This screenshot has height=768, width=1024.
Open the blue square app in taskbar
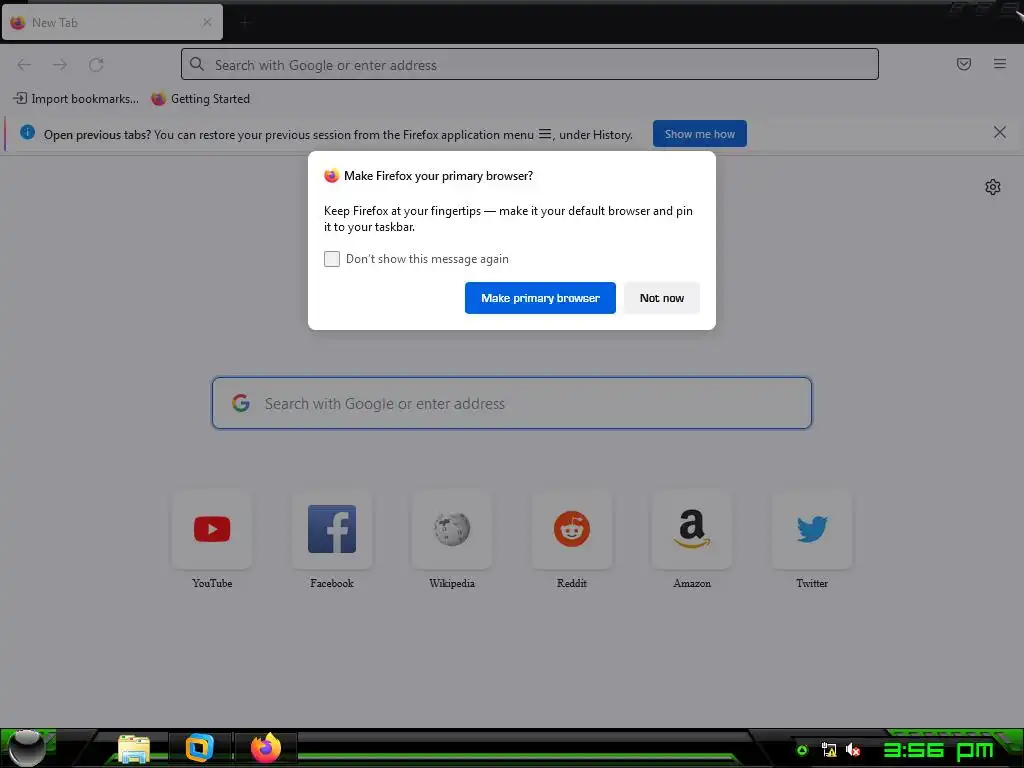(199, 748)
